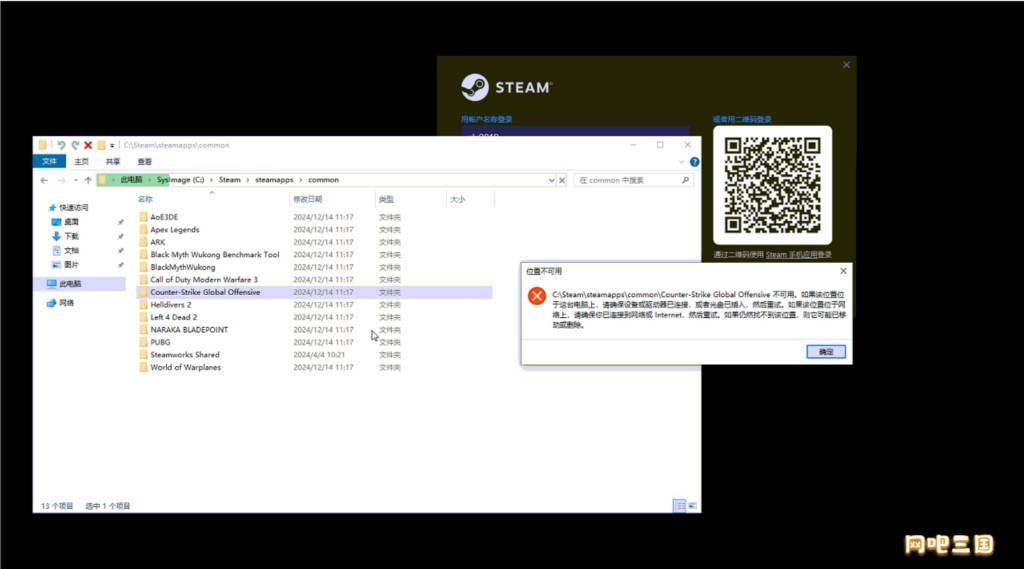Viewport: 1024px width, 569px height.
Task: Click the pin icon beside 图片
Action: click(x=121, y=265)
